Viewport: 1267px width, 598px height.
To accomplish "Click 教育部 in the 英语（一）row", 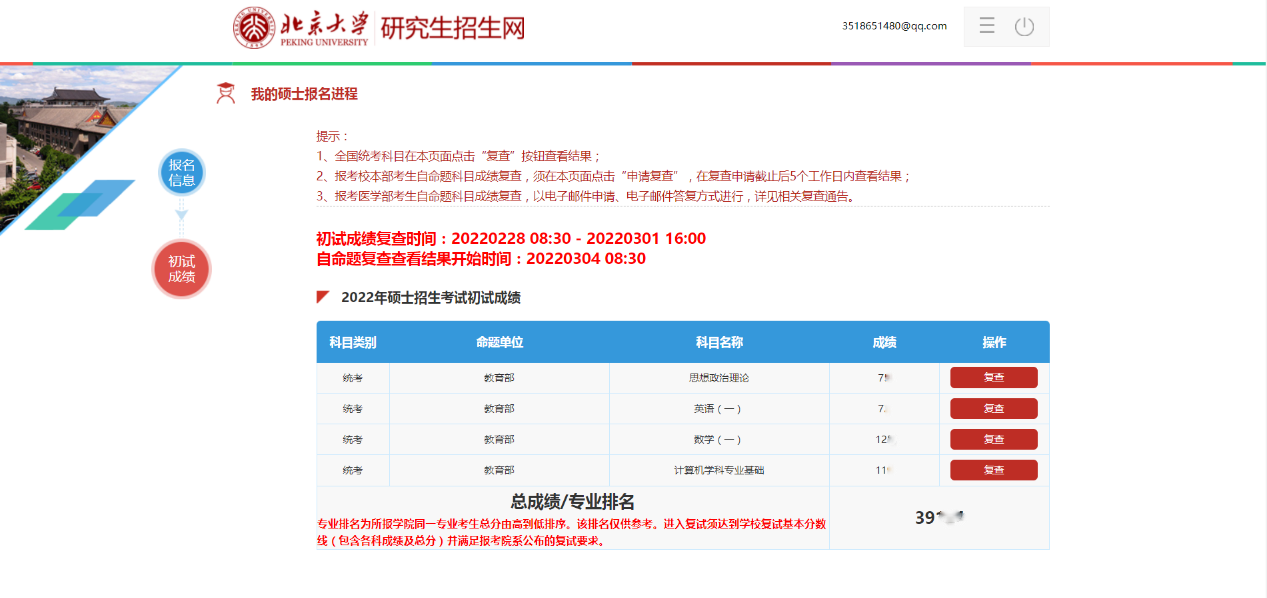I will click(499, 409).
